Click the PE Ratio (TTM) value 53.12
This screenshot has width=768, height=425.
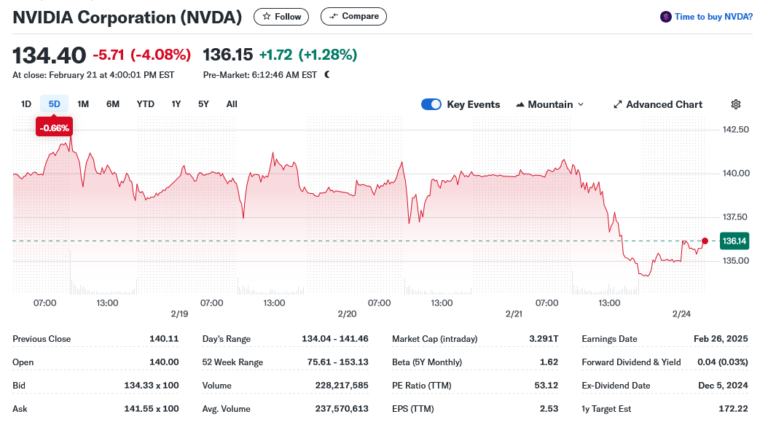pos(546,385)
